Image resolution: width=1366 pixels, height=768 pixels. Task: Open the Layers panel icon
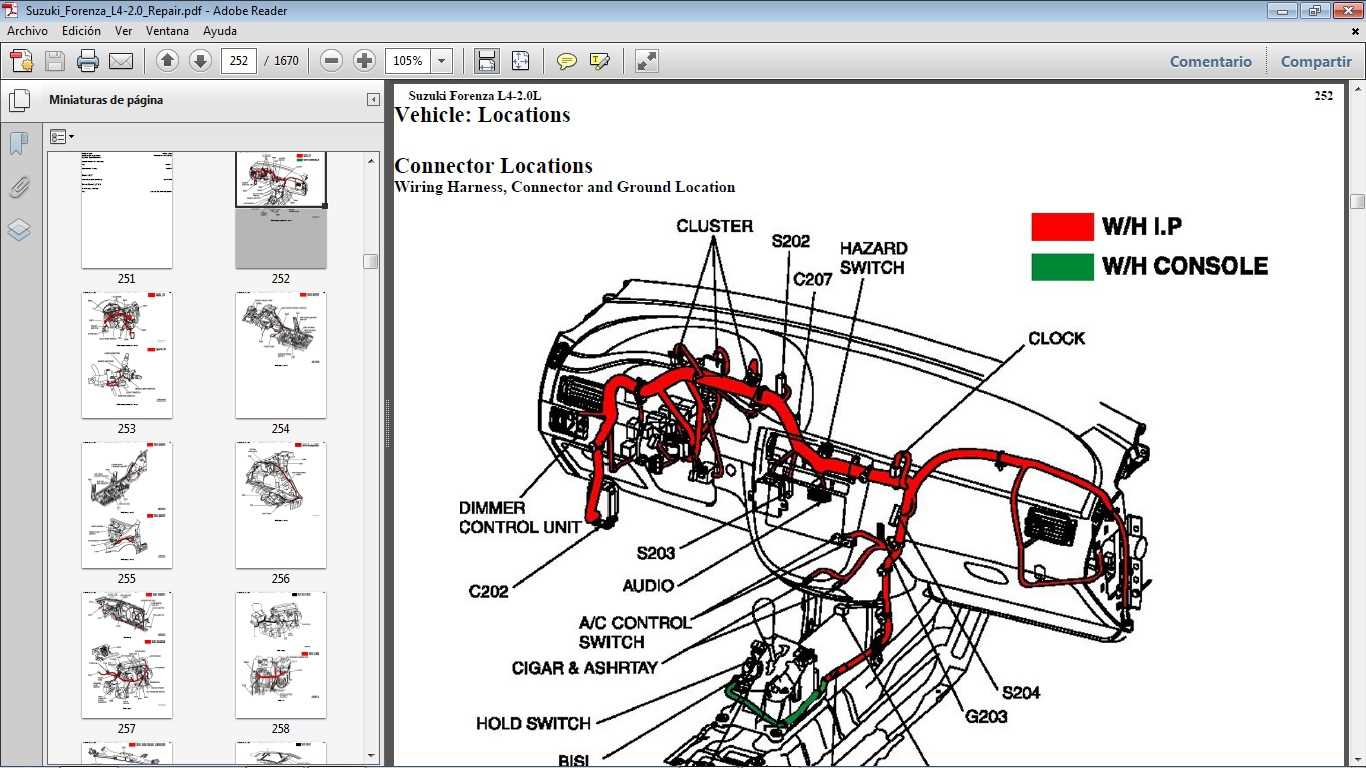pyautogui.click(x=19, y=230)
